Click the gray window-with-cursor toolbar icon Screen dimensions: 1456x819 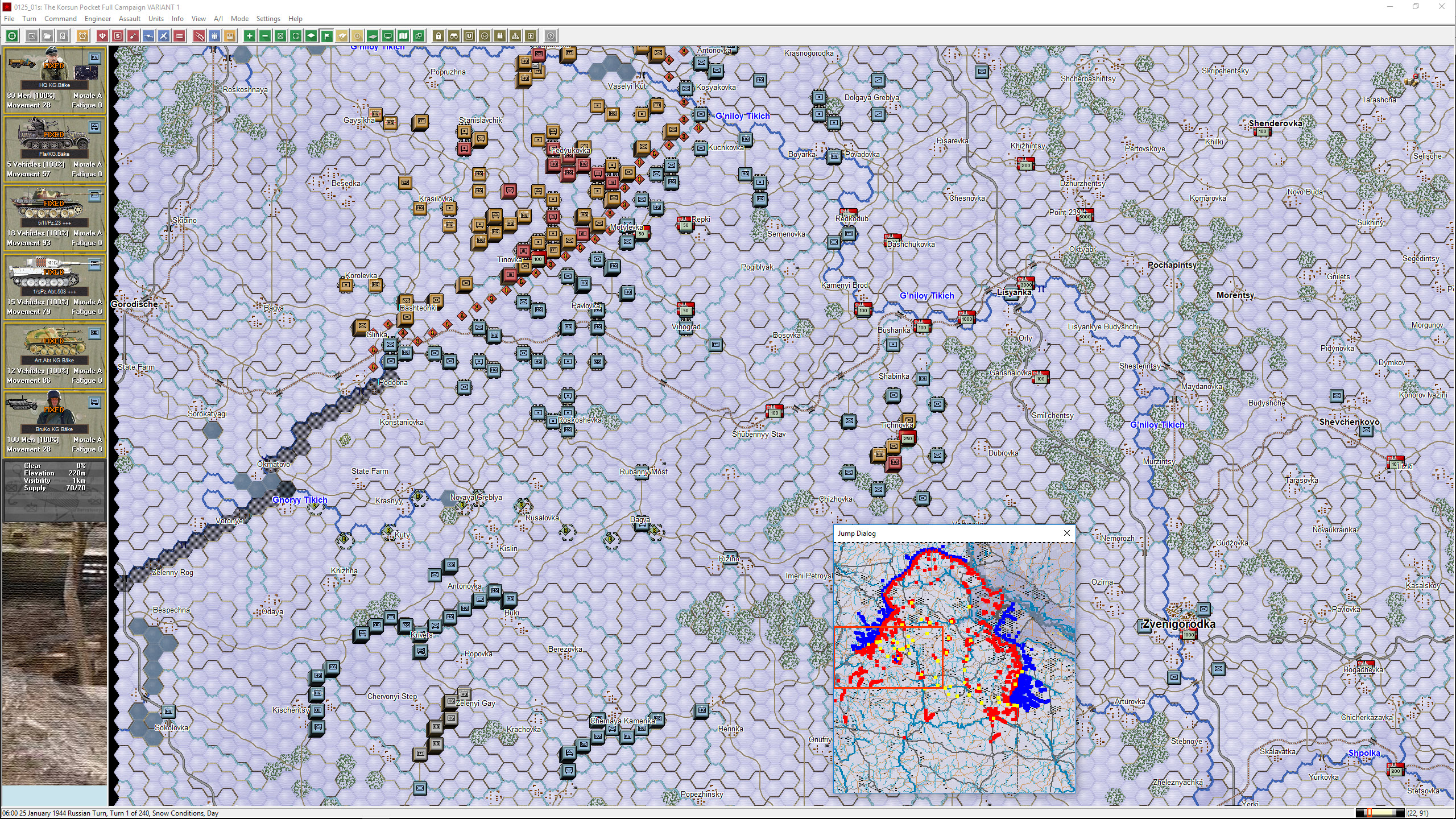click(32, 36)
